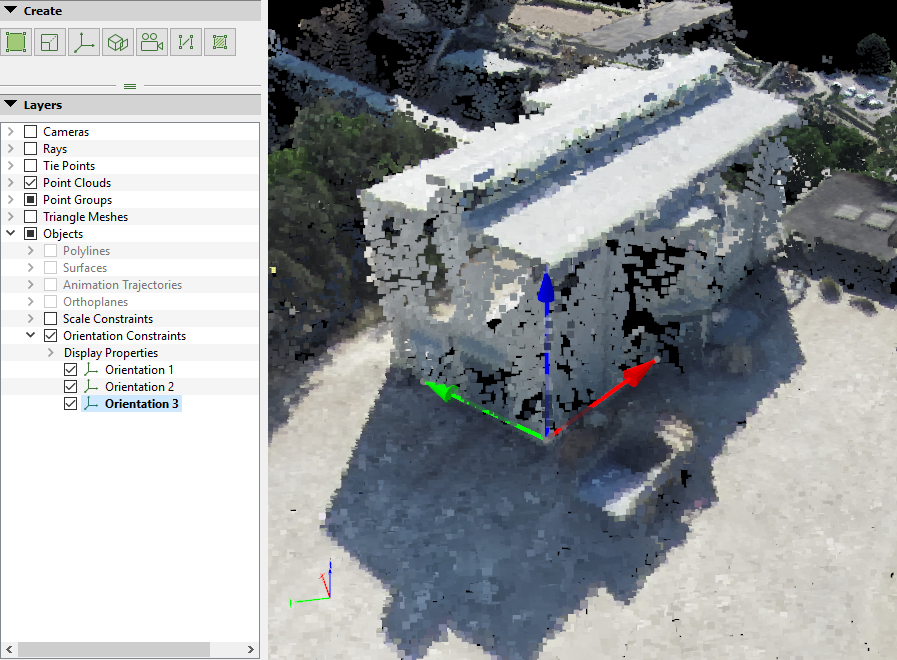Click the New Scale Constraint icon

tap(50, 42)
